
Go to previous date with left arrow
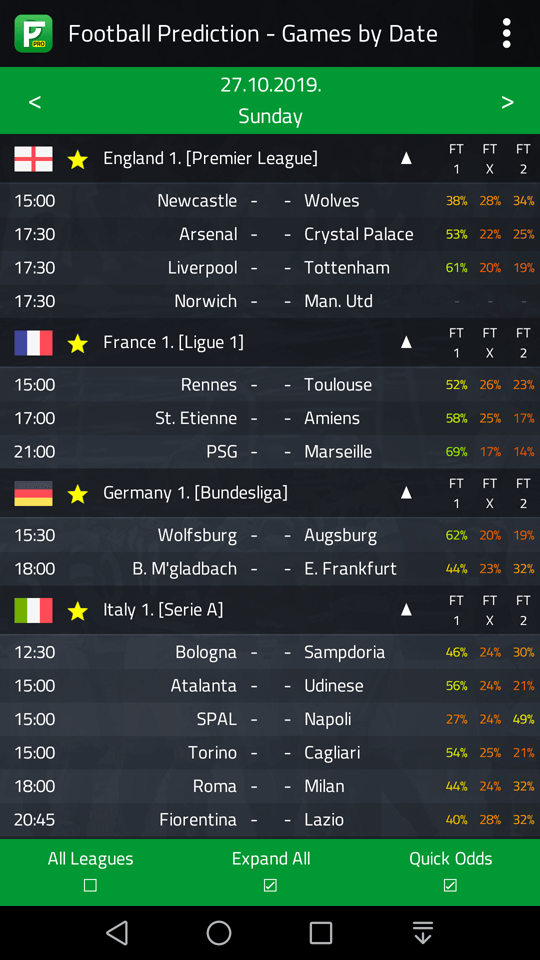pos(35,102)
